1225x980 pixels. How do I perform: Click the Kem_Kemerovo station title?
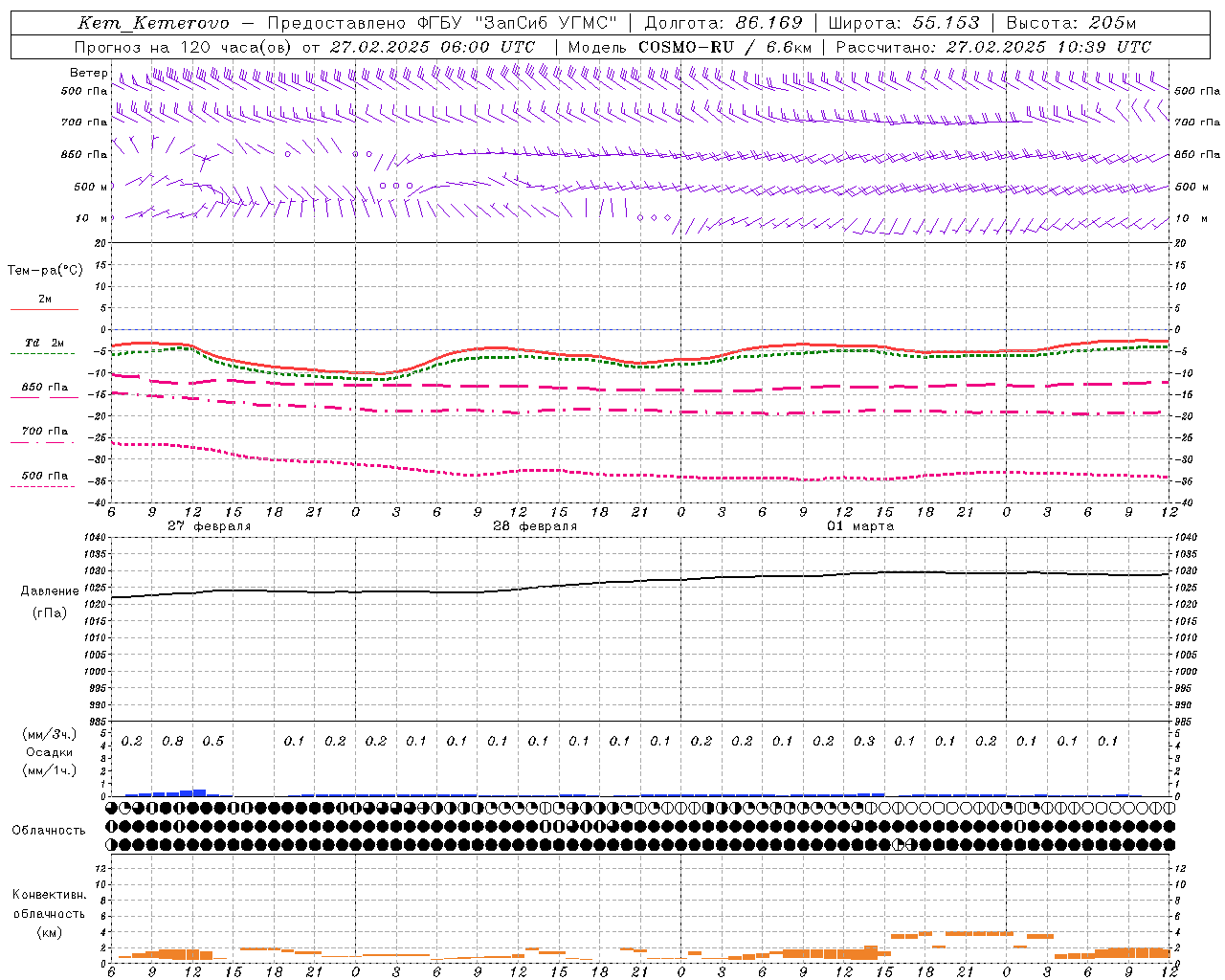154,23
